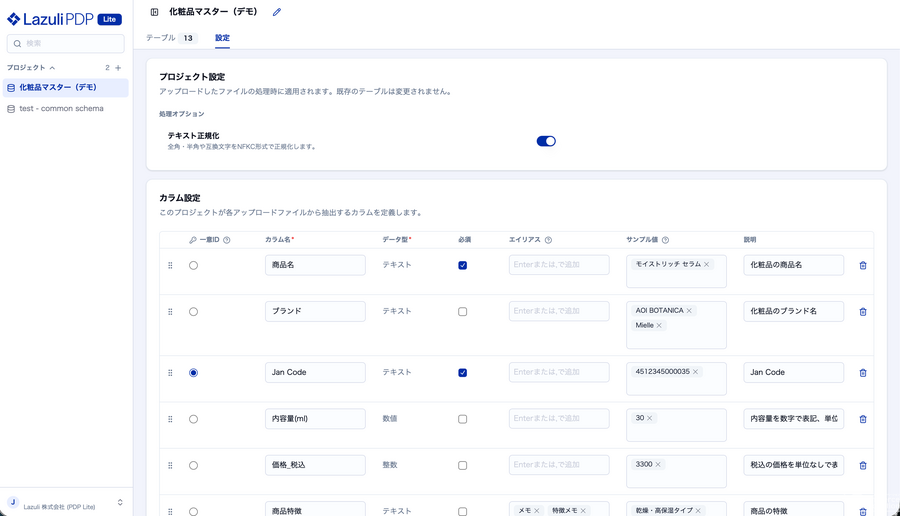Screen dimensions: 900x516
Task: Select Jan Code unique ID radio
Action: point(193,373)
